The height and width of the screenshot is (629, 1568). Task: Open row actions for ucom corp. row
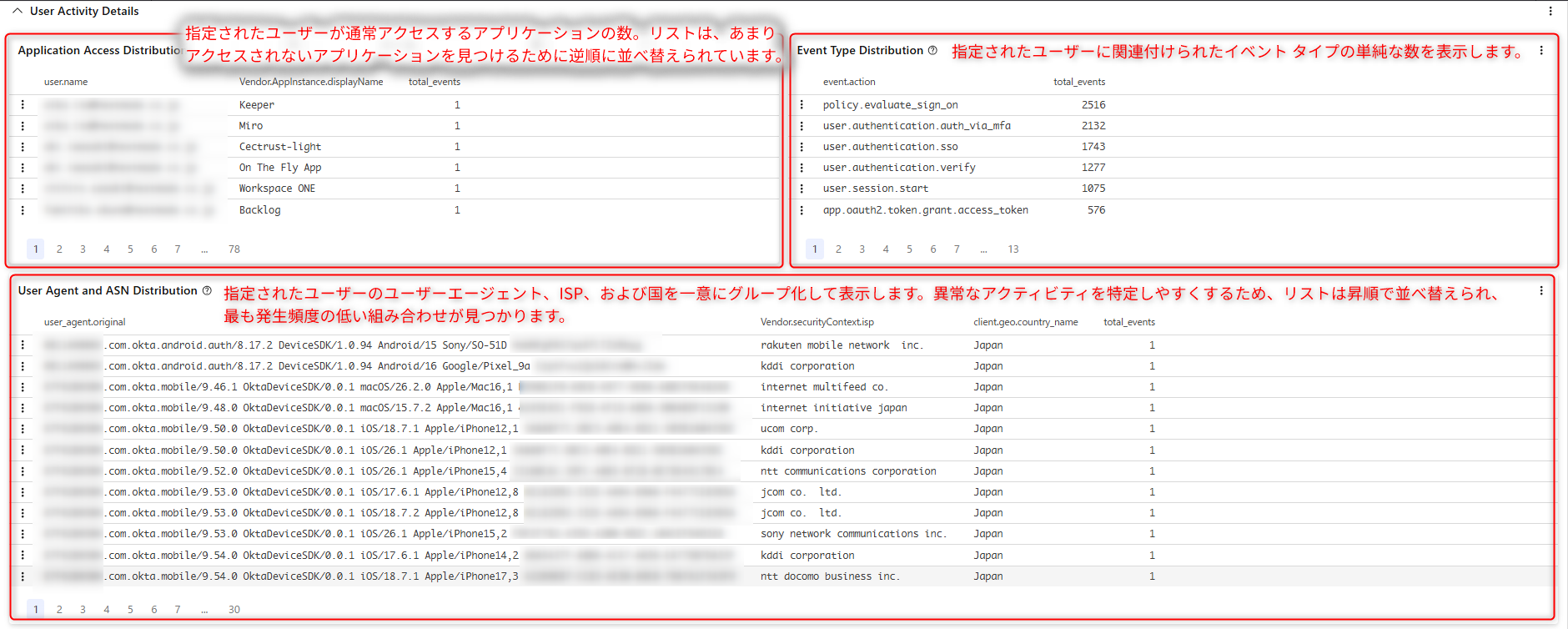[x=23, y=429]
